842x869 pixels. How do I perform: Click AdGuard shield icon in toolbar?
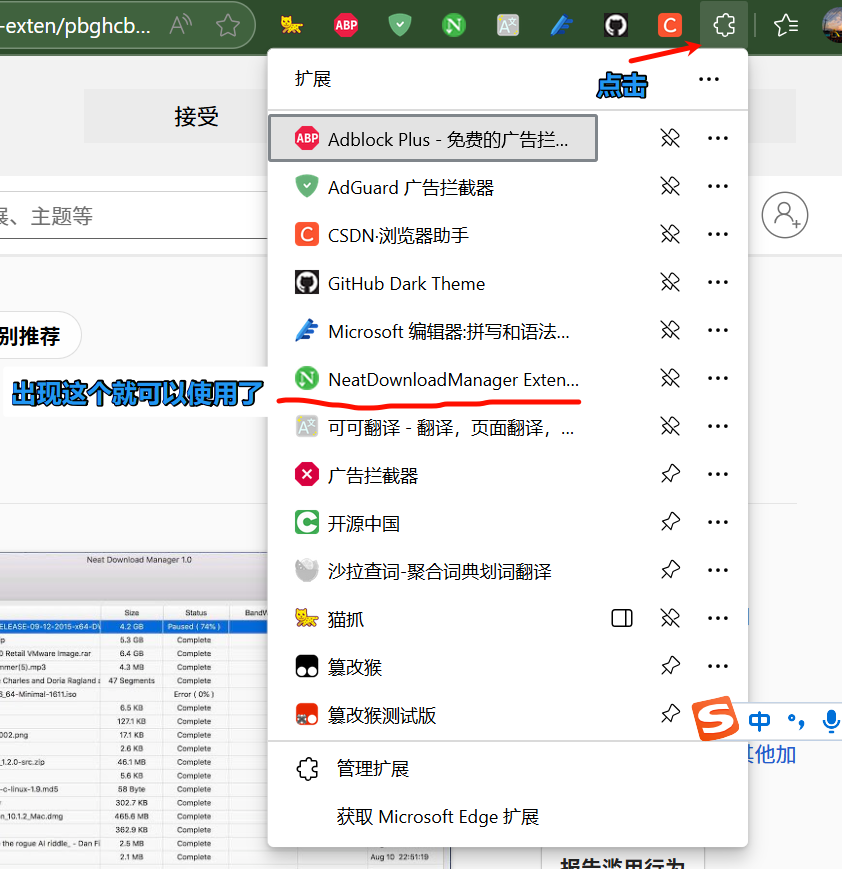(x=400, y=25)
